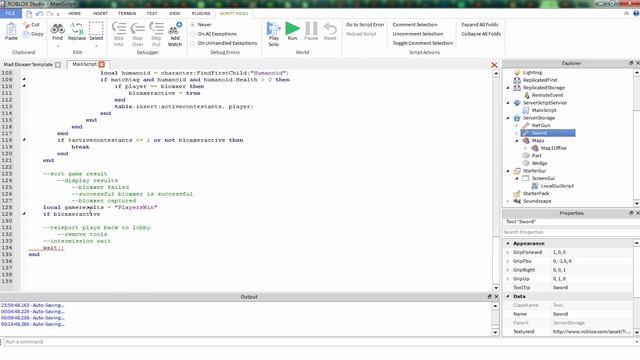Click the Select dotted-rectangle icon
The width and height of the screenshot is (640, 360).
tap(96, 29)
